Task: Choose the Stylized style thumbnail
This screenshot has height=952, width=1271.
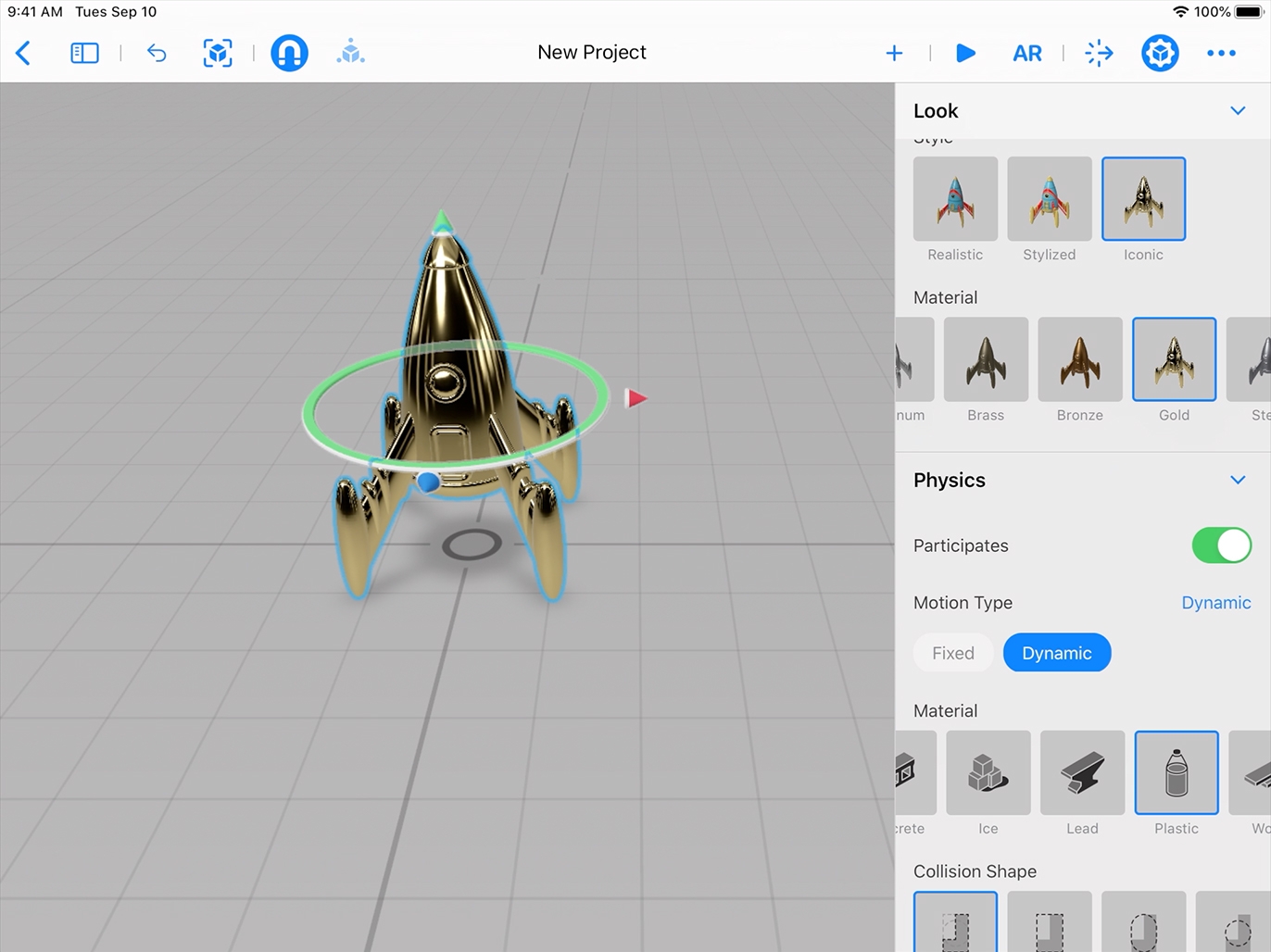Action: tap(1050, 199)
